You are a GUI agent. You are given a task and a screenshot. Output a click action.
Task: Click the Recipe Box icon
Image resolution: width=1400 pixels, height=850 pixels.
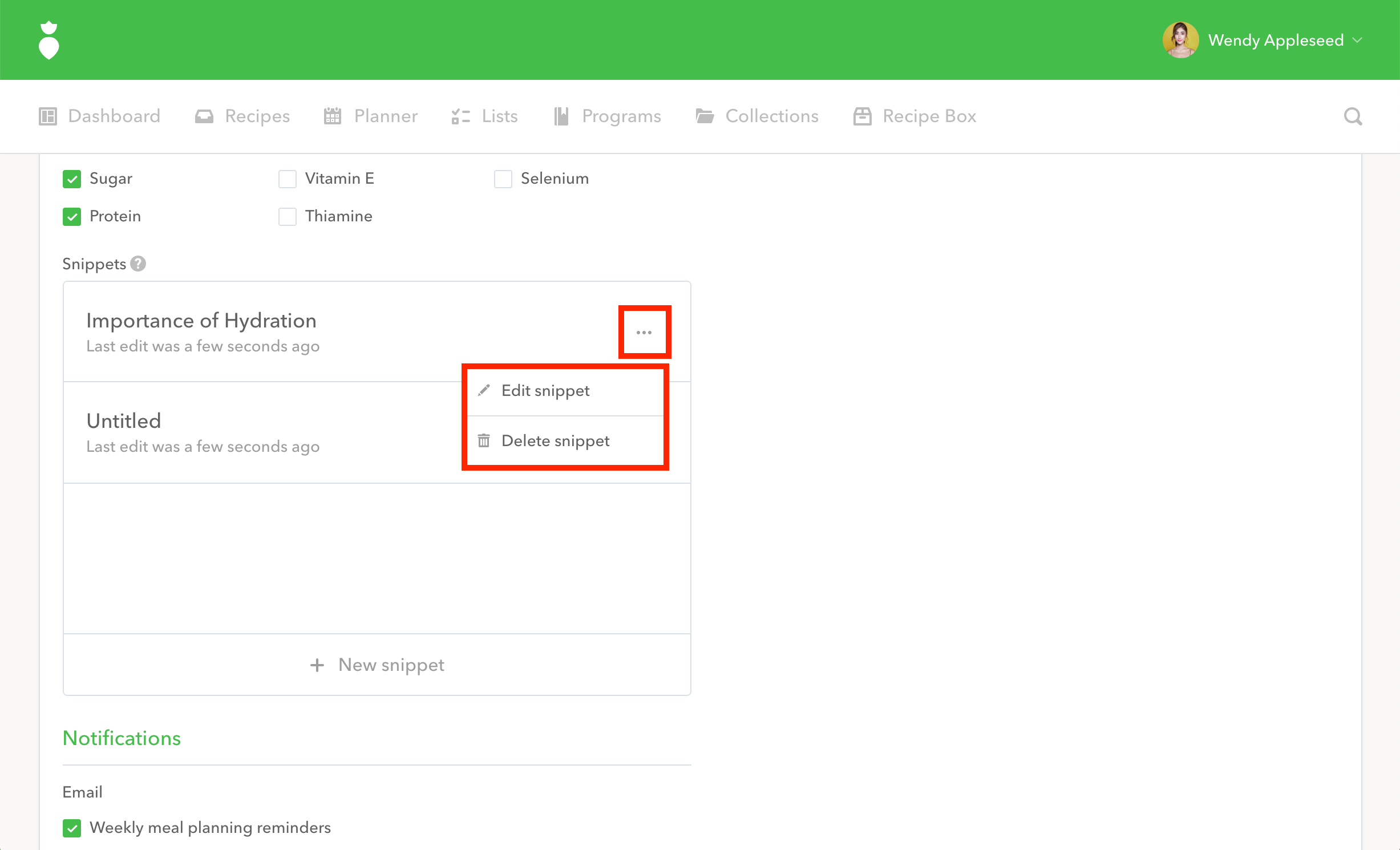862,116
